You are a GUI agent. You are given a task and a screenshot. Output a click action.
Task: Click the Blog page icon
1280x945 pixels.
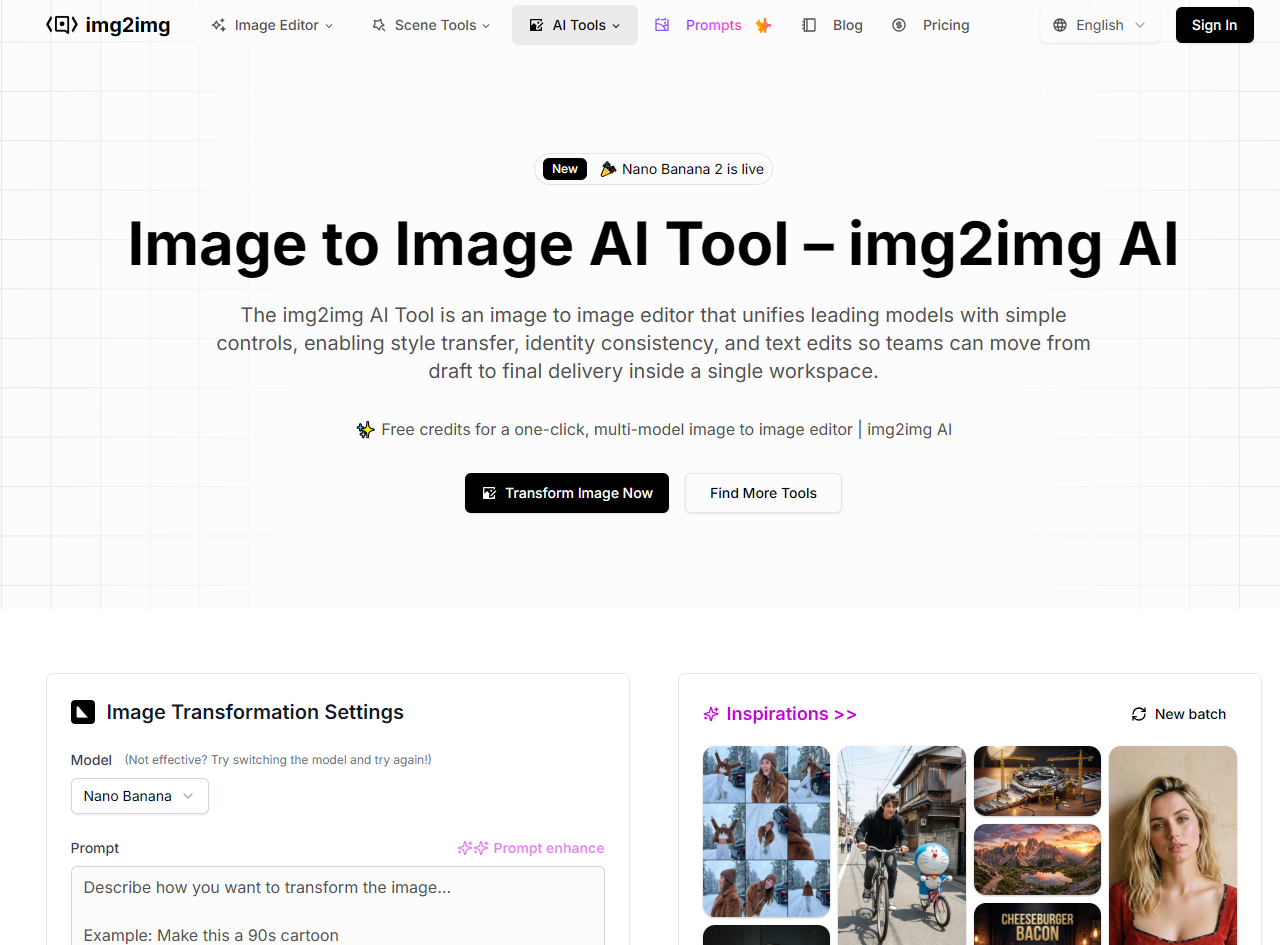pyautogui.click(x=809, y=25)
